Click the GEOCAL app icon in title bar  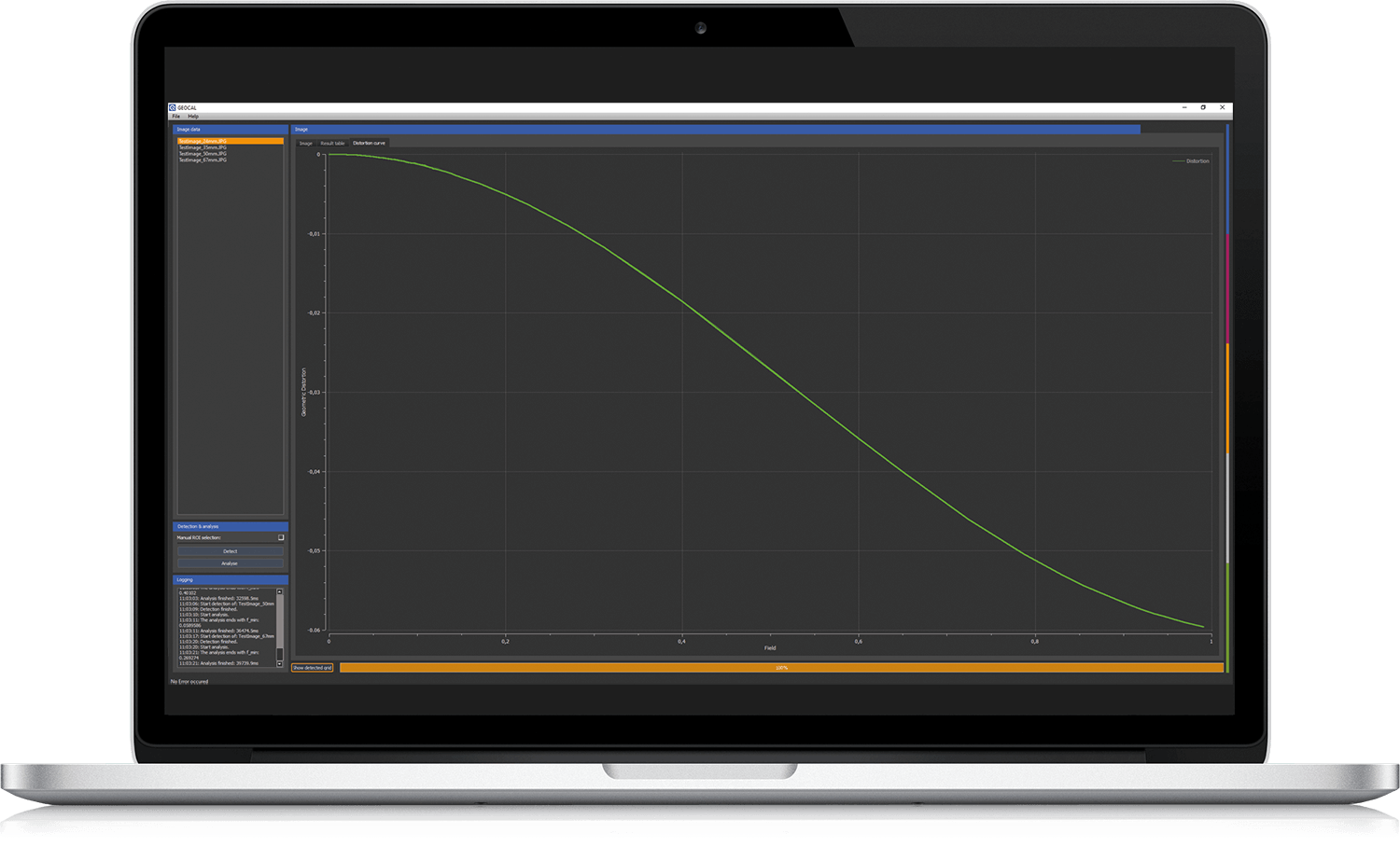click(x=173, y=107)
